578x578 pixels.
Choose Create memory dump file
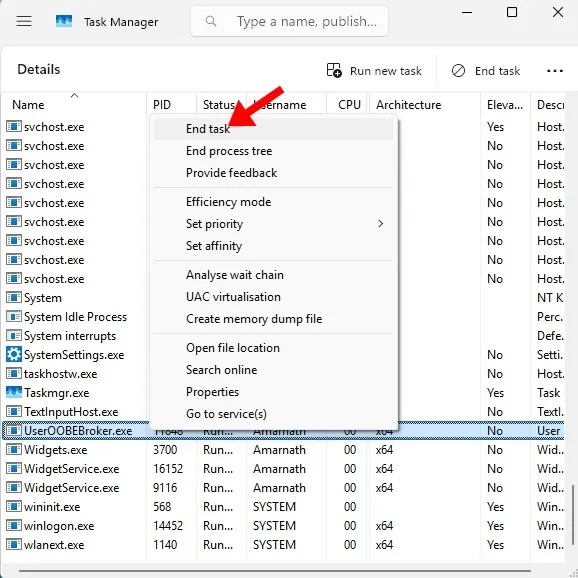(274, 318)
